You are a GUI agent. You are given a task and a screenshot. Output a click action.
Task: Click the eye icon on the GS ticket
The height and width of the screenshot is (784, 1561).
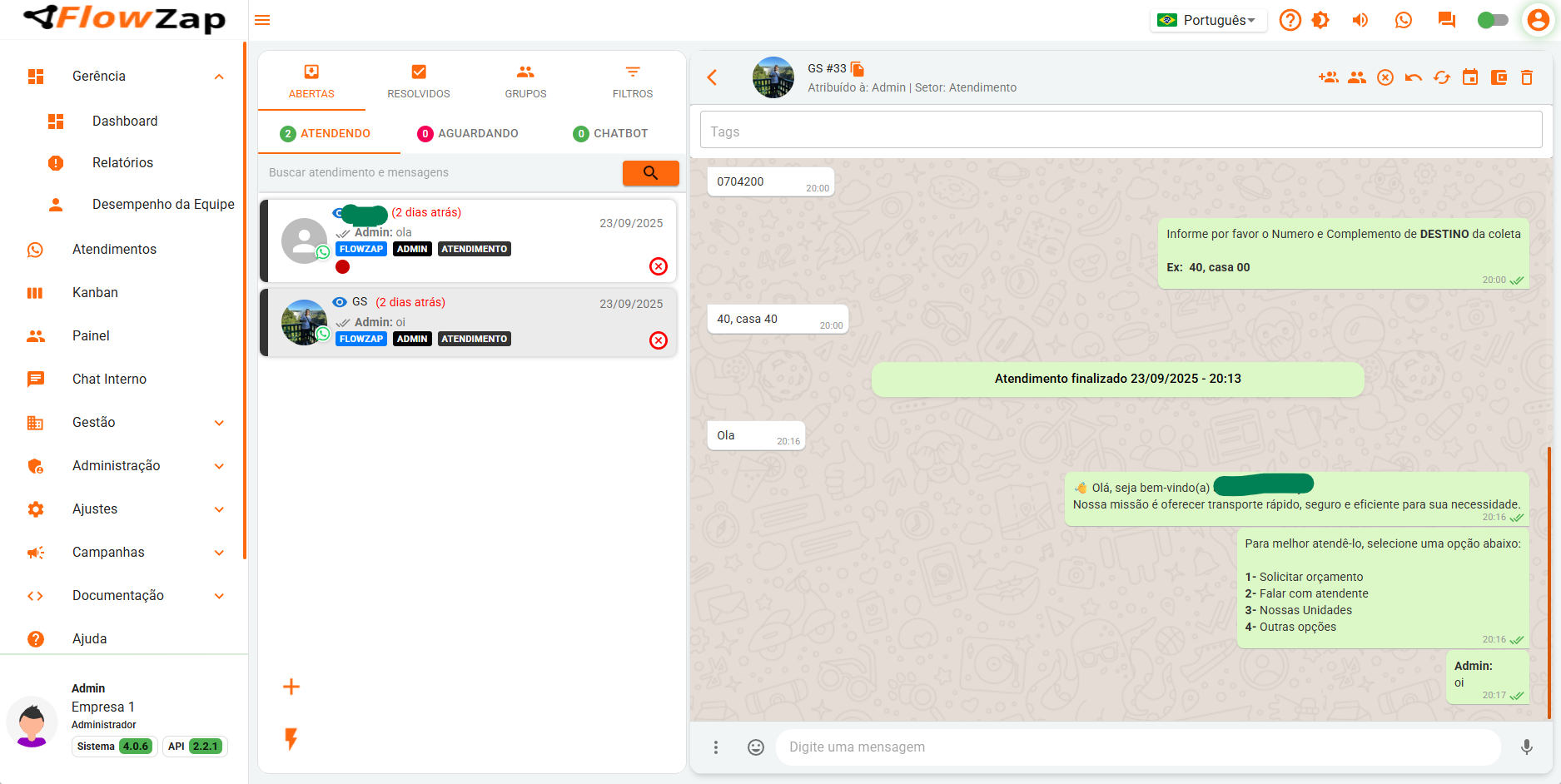[340, 302]
